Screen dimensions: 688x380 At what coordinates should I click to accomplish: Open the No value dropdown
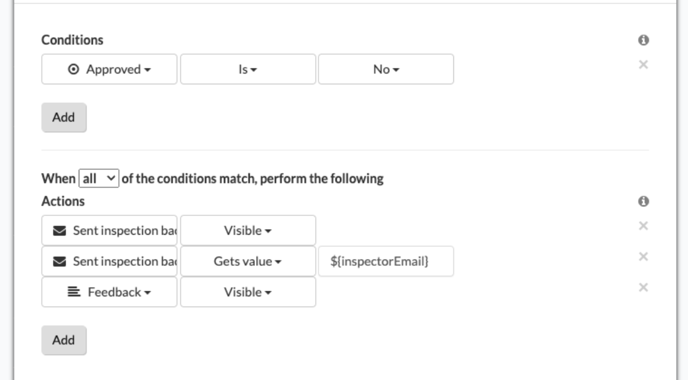coord(386,69)
